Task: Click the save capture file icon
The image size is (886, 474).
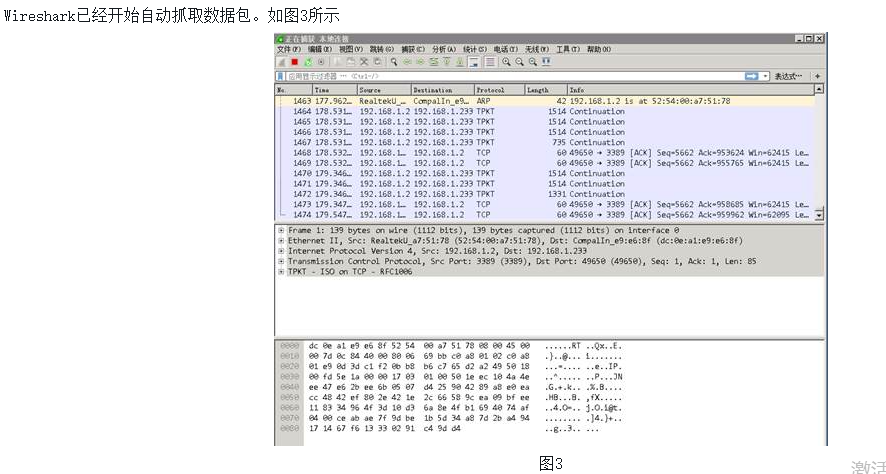Action: 350,62
